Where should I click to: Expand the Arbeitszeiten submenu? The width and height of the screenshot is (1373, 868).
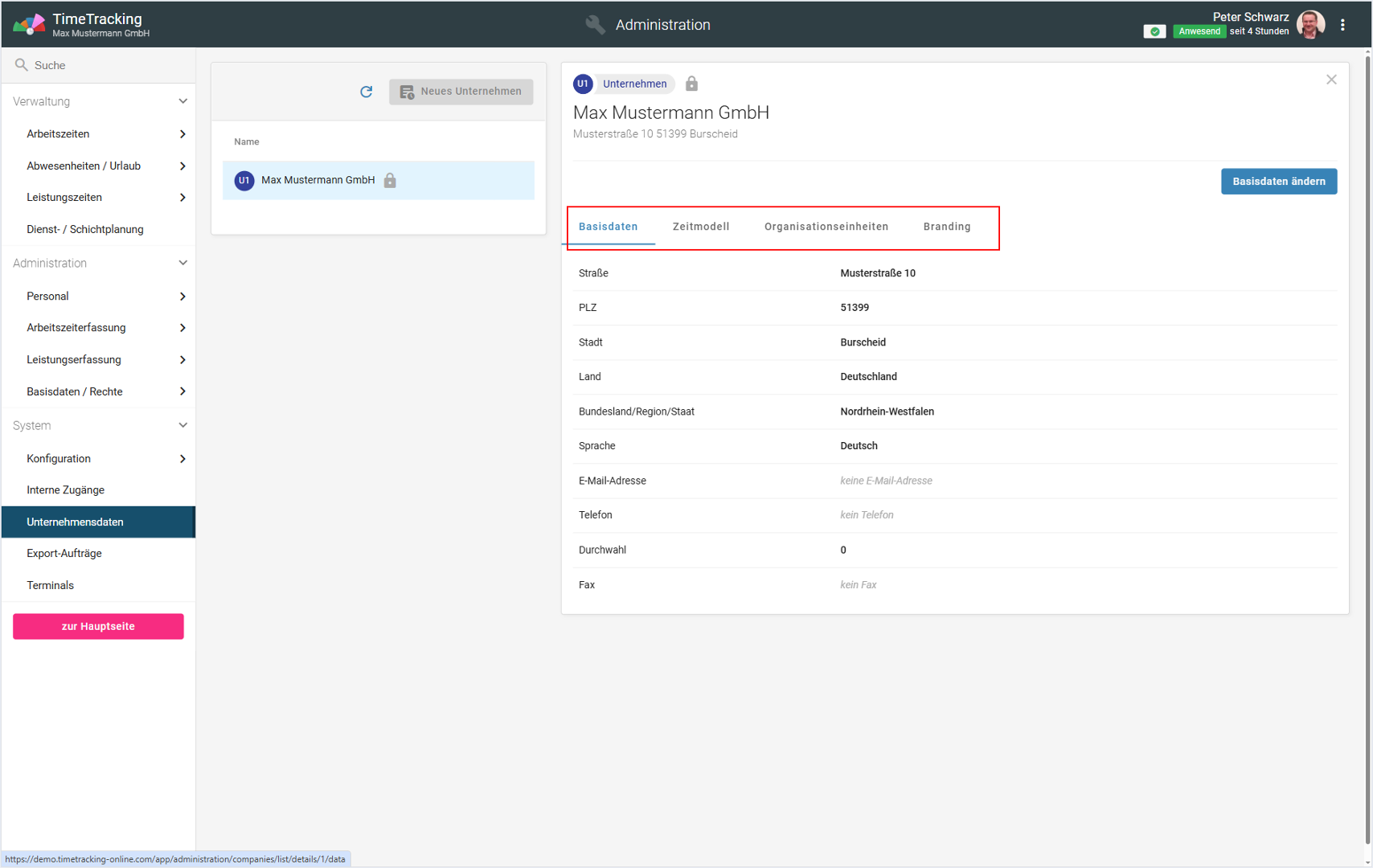[x=182, y=134]
